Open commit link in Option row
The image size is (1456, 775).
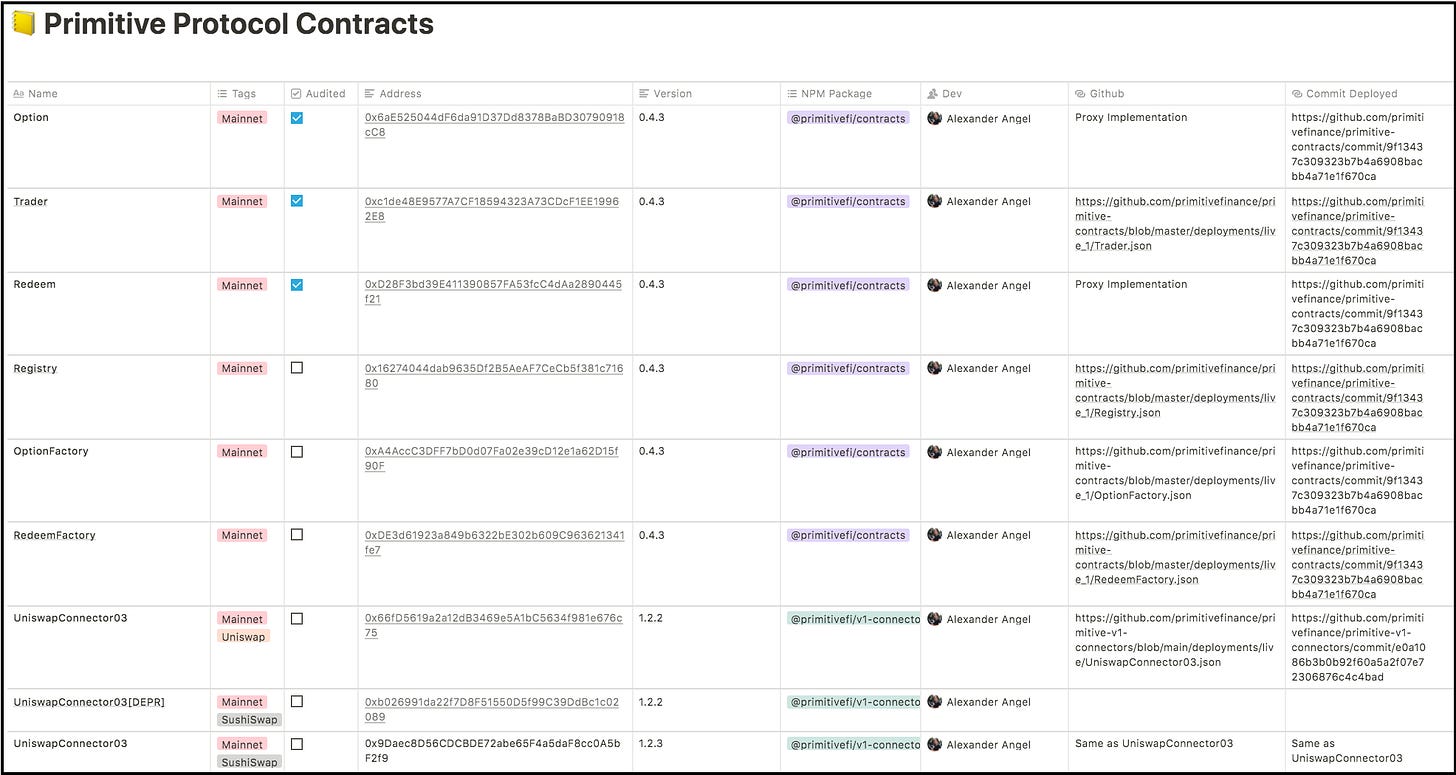[1357, 147]
